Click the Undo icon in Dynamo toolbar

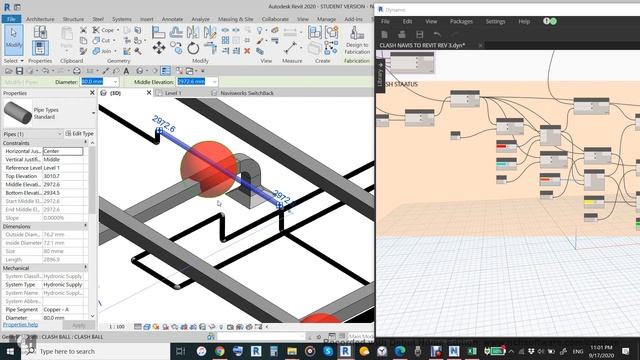437,34
